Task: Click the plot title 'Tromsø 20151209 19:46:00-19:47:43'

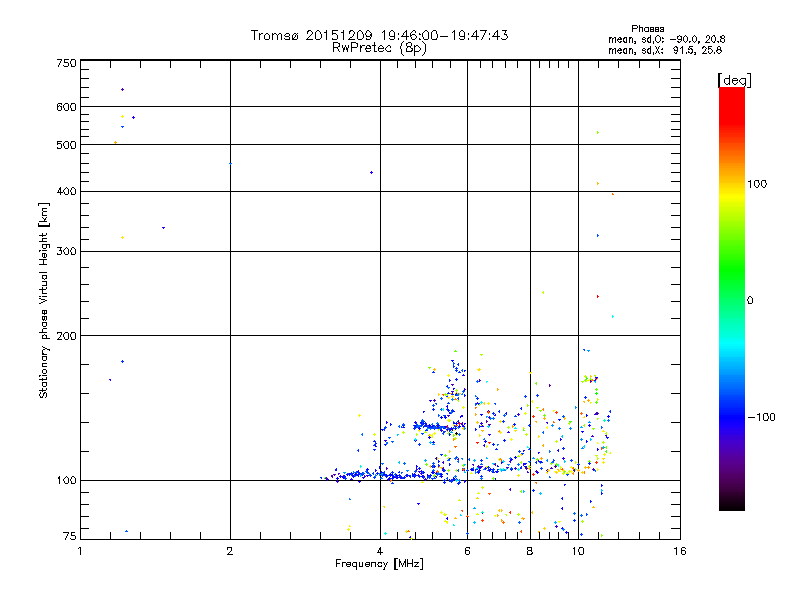Action: (379, 35)
